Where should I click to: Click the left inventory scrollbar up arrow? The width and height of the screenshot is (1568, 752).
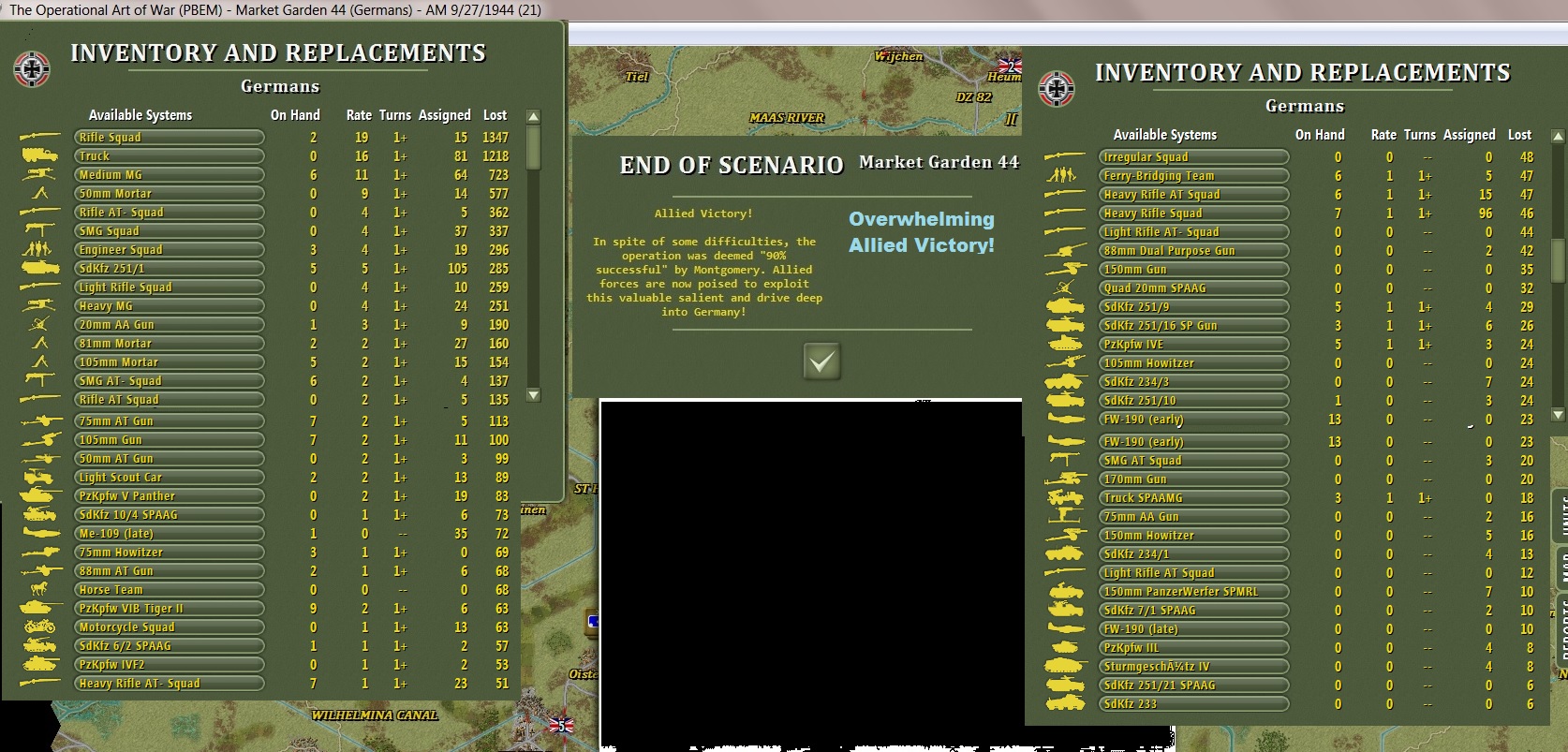tap(533, 117)
